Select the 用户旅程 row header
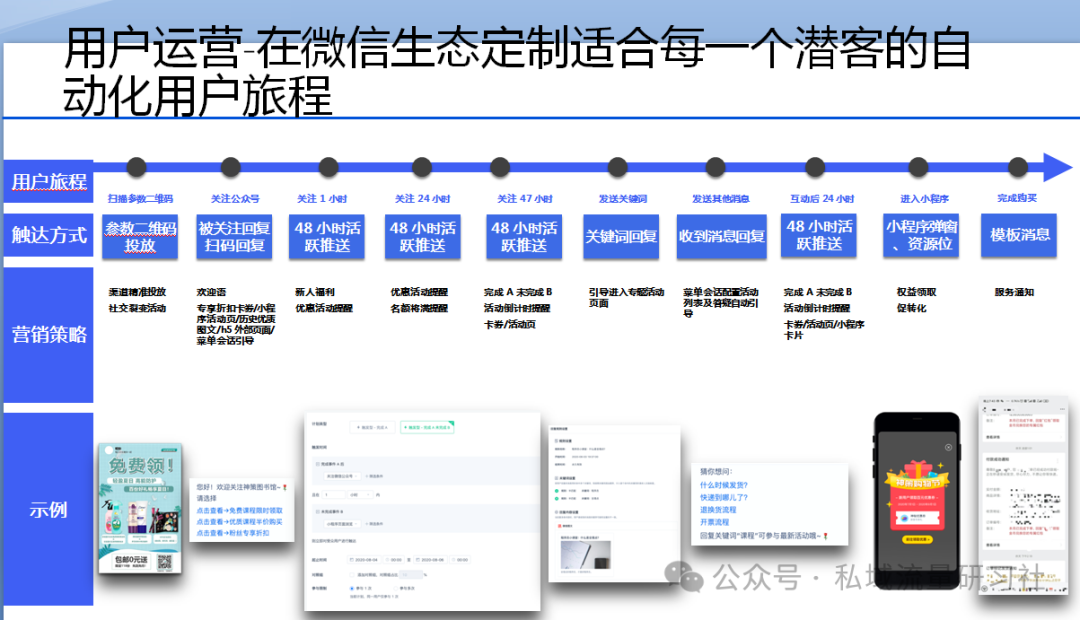Viewport: 1080px width, 620px height. click(x=48, y=181)
